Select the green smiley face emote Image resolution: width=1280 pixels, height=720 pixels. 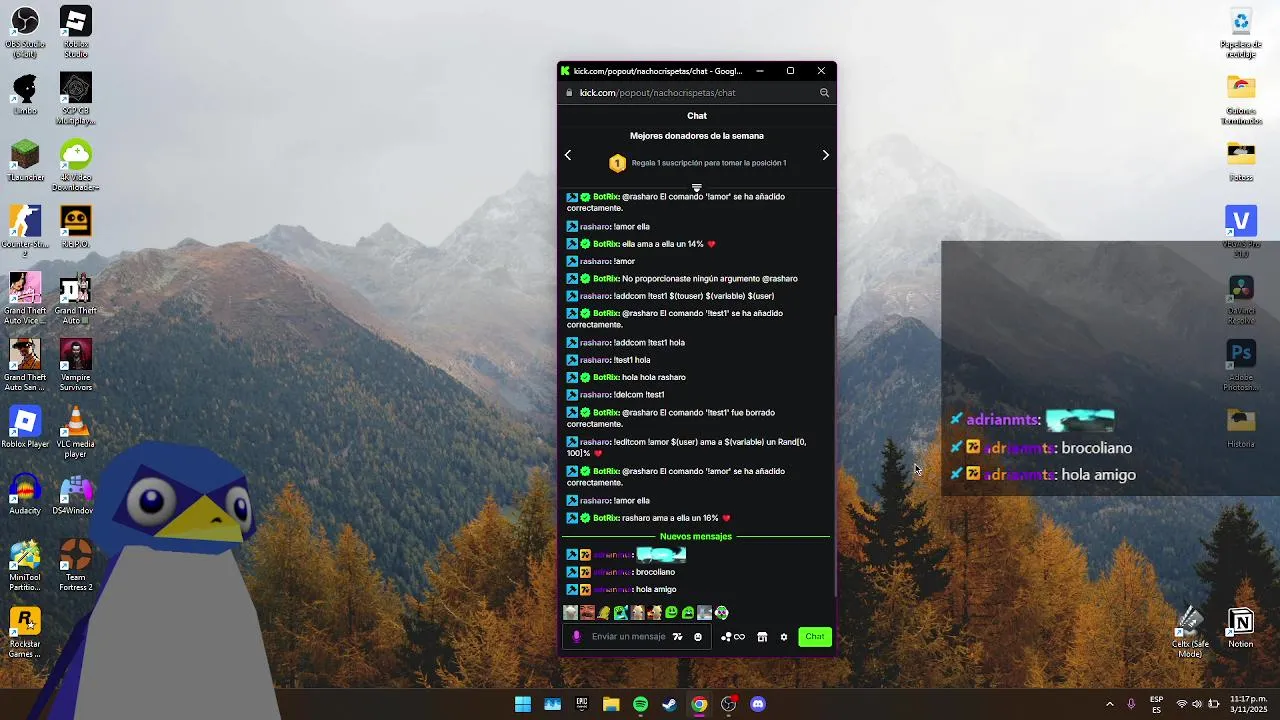(671, 613)
